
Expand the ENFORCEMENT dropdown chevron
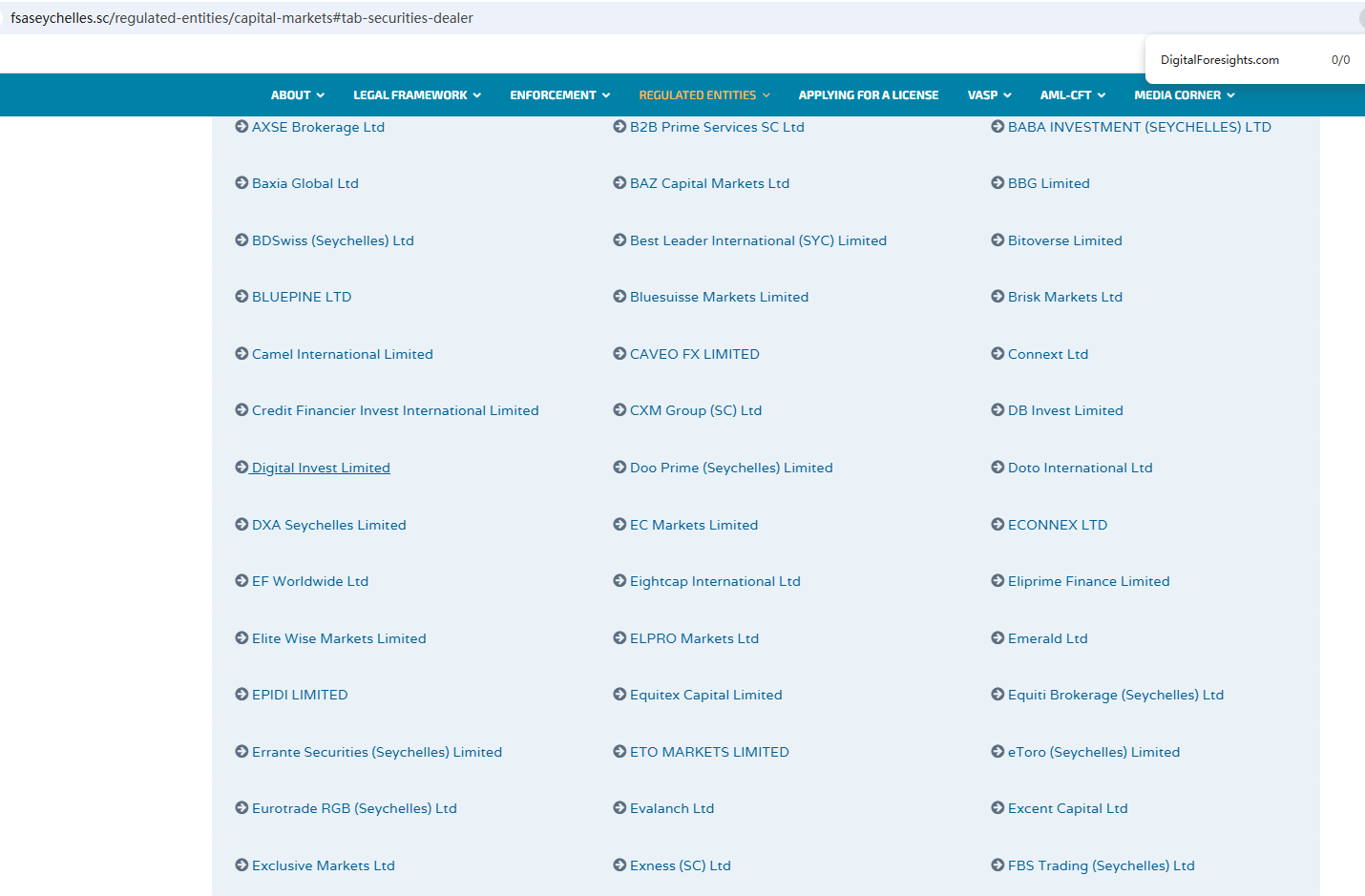point(605,95)
